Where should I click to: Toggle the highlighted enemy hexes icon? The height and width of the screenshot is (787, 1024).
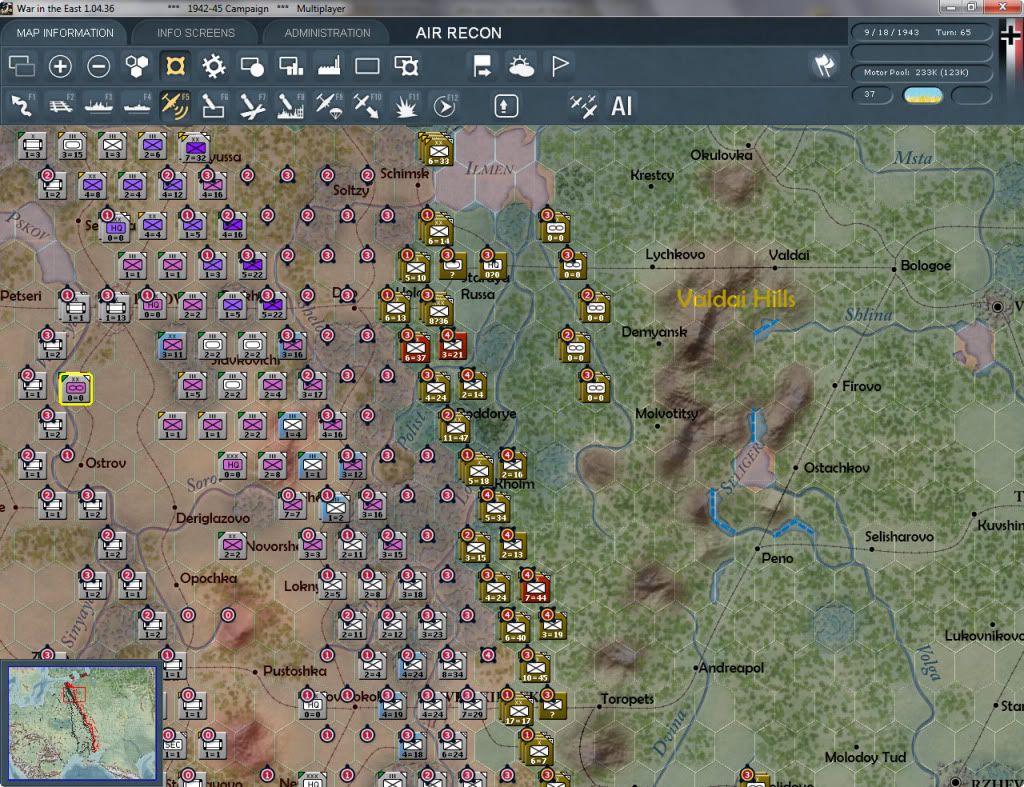175,66
